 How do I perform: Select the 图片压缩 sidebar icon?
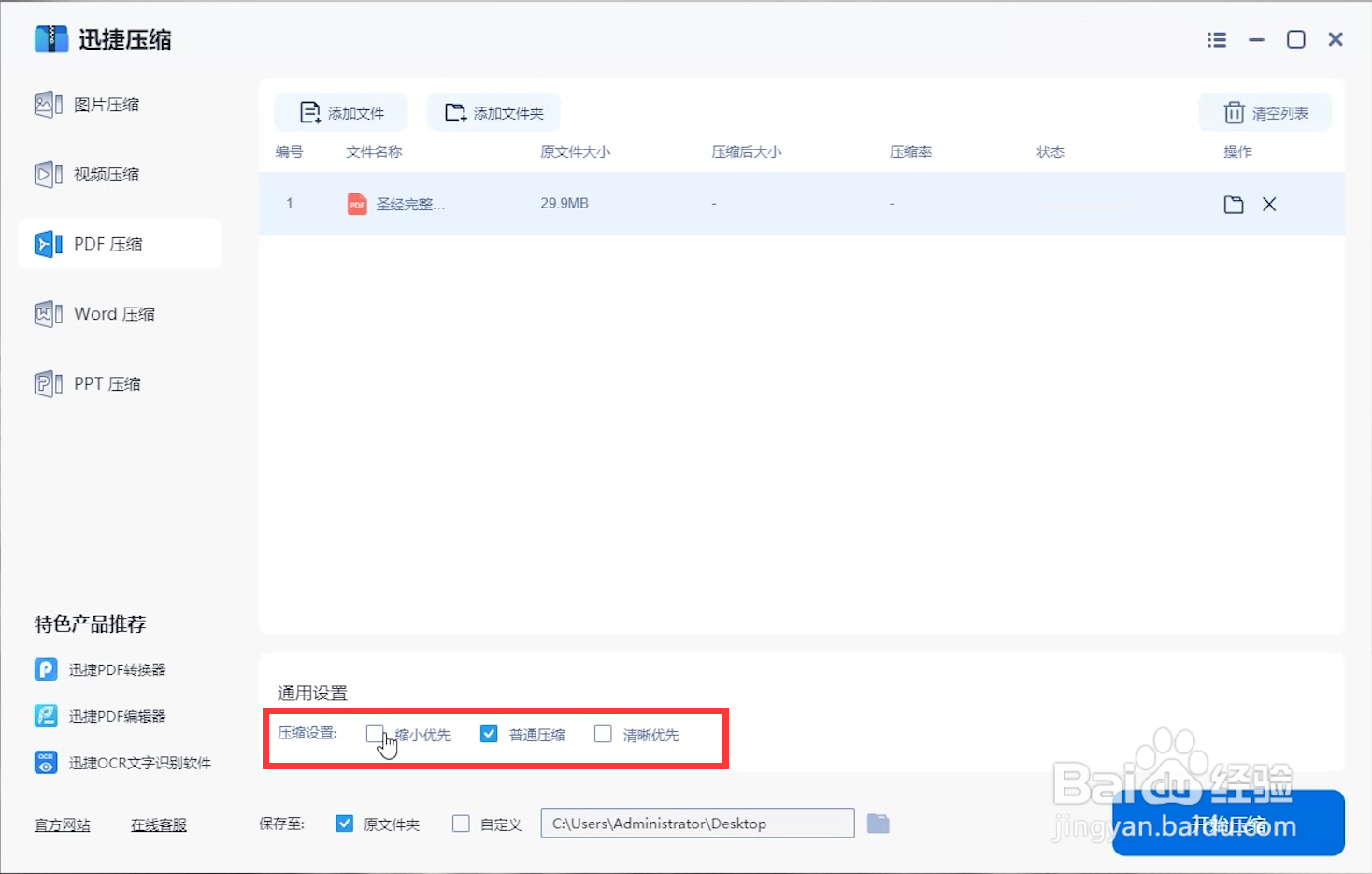coord(47,104)
